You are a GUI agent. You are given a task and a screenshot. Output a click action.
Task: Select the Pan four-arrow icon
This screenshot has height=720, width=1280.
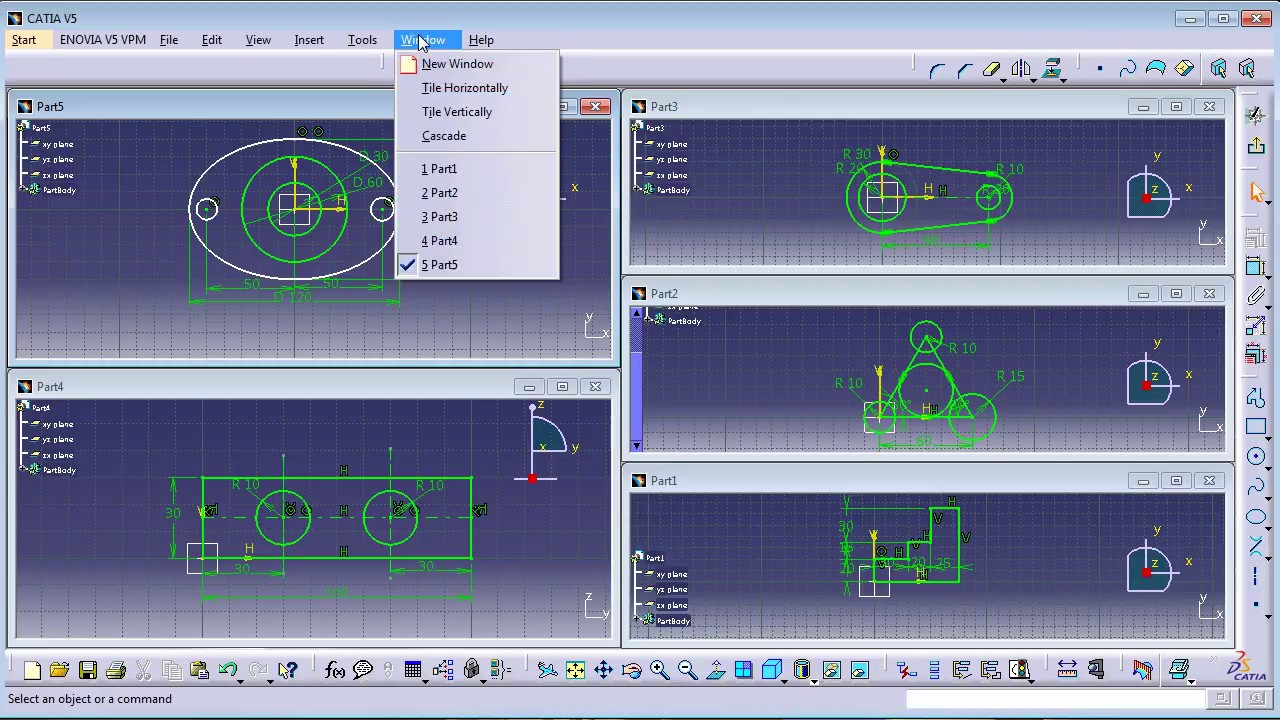pyautogui.click(x=603, y=670)
